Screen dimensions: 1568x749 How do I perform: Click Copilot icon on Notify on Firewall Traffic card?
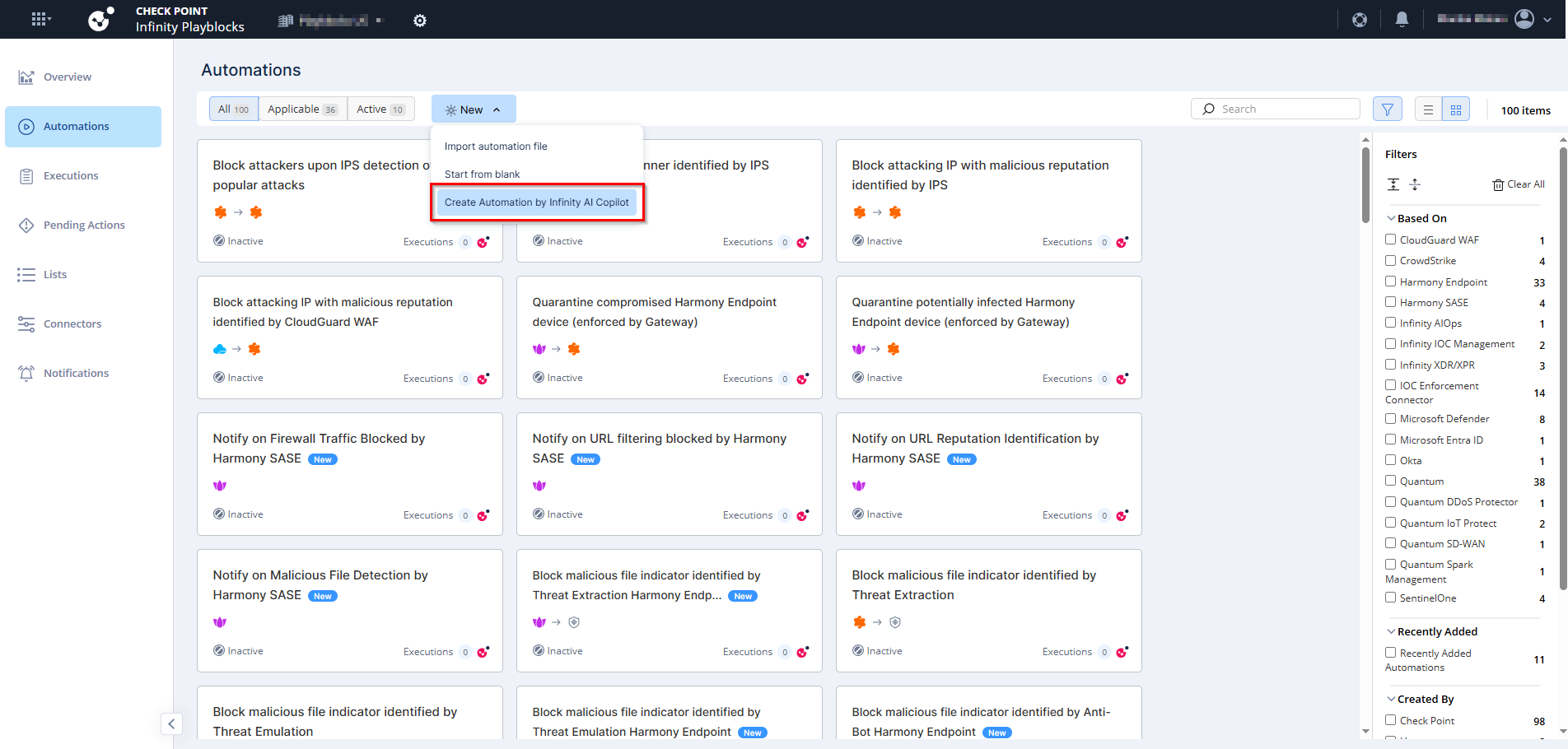click(483, 515)
